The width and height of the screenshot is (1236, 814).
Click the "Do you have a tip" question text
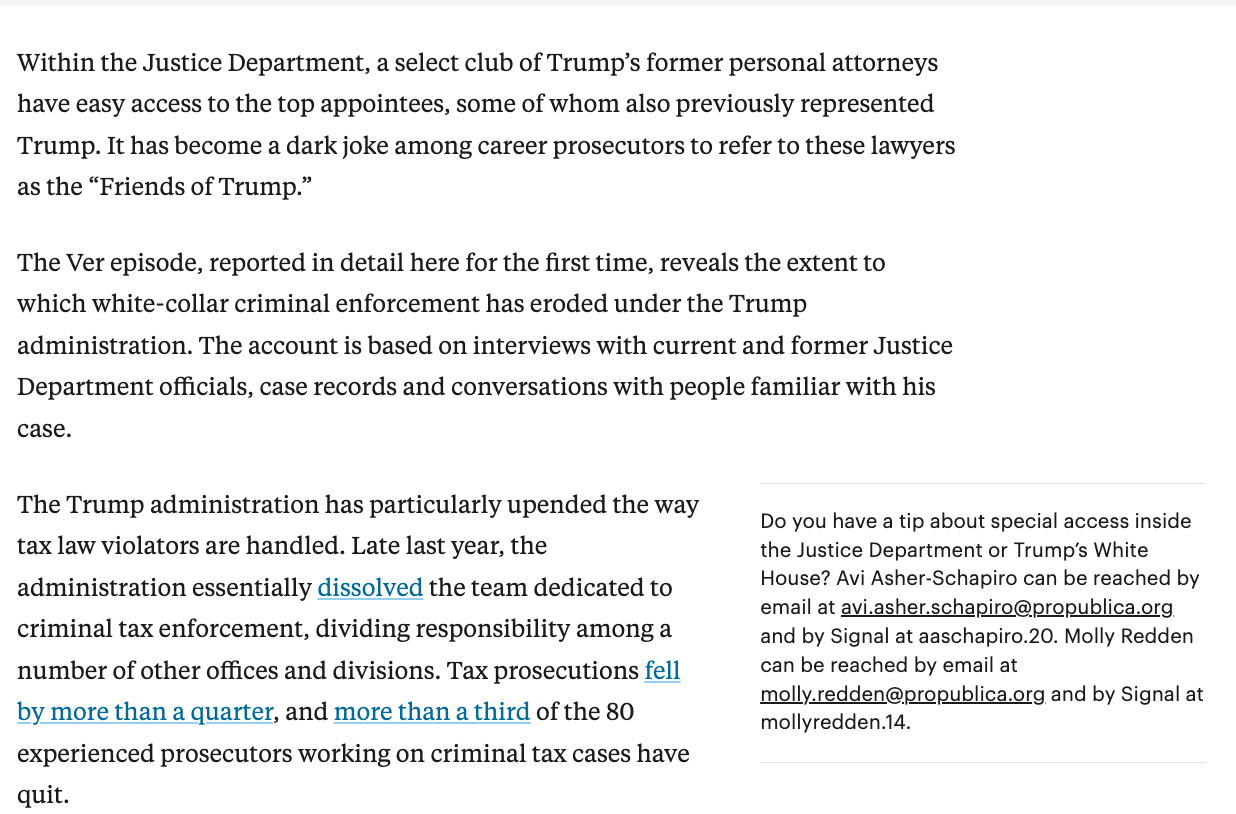(x=975, y=521)
